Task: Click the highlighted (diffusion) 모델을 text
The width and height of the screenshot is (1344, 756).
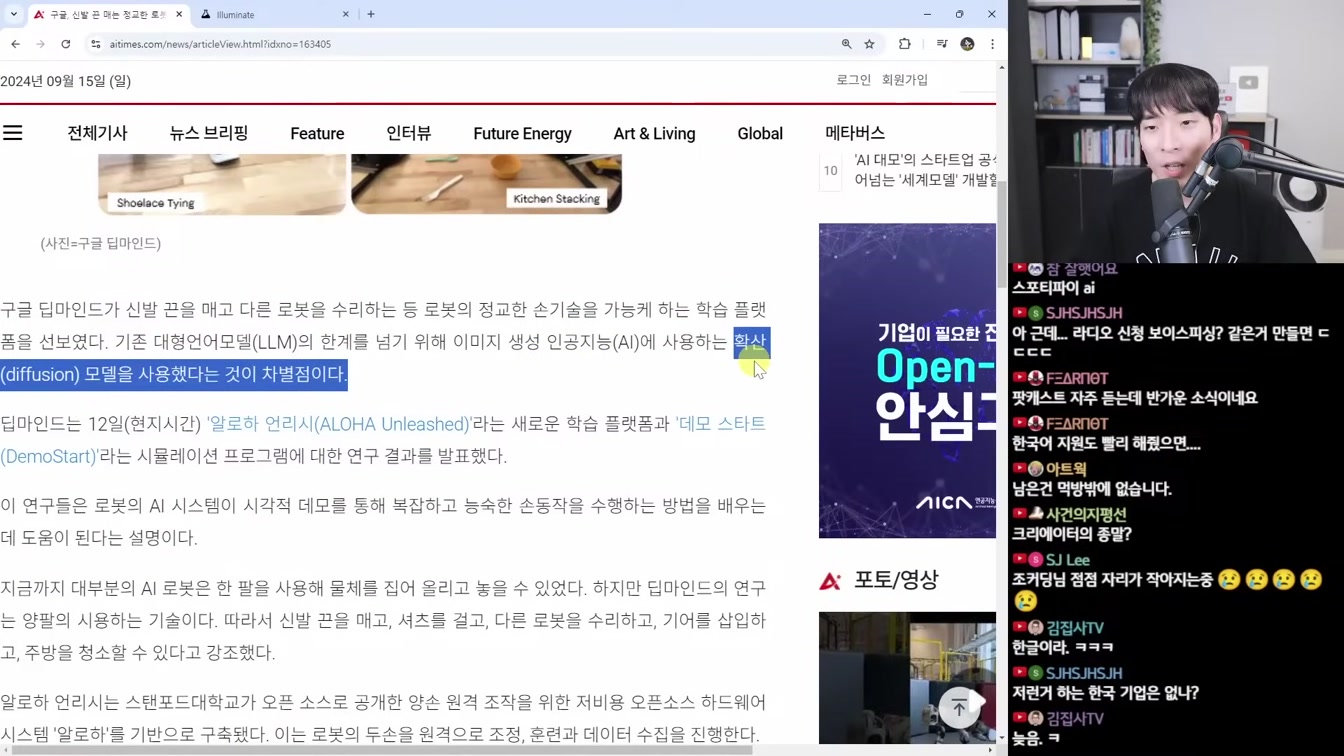Action: point(66,374)
